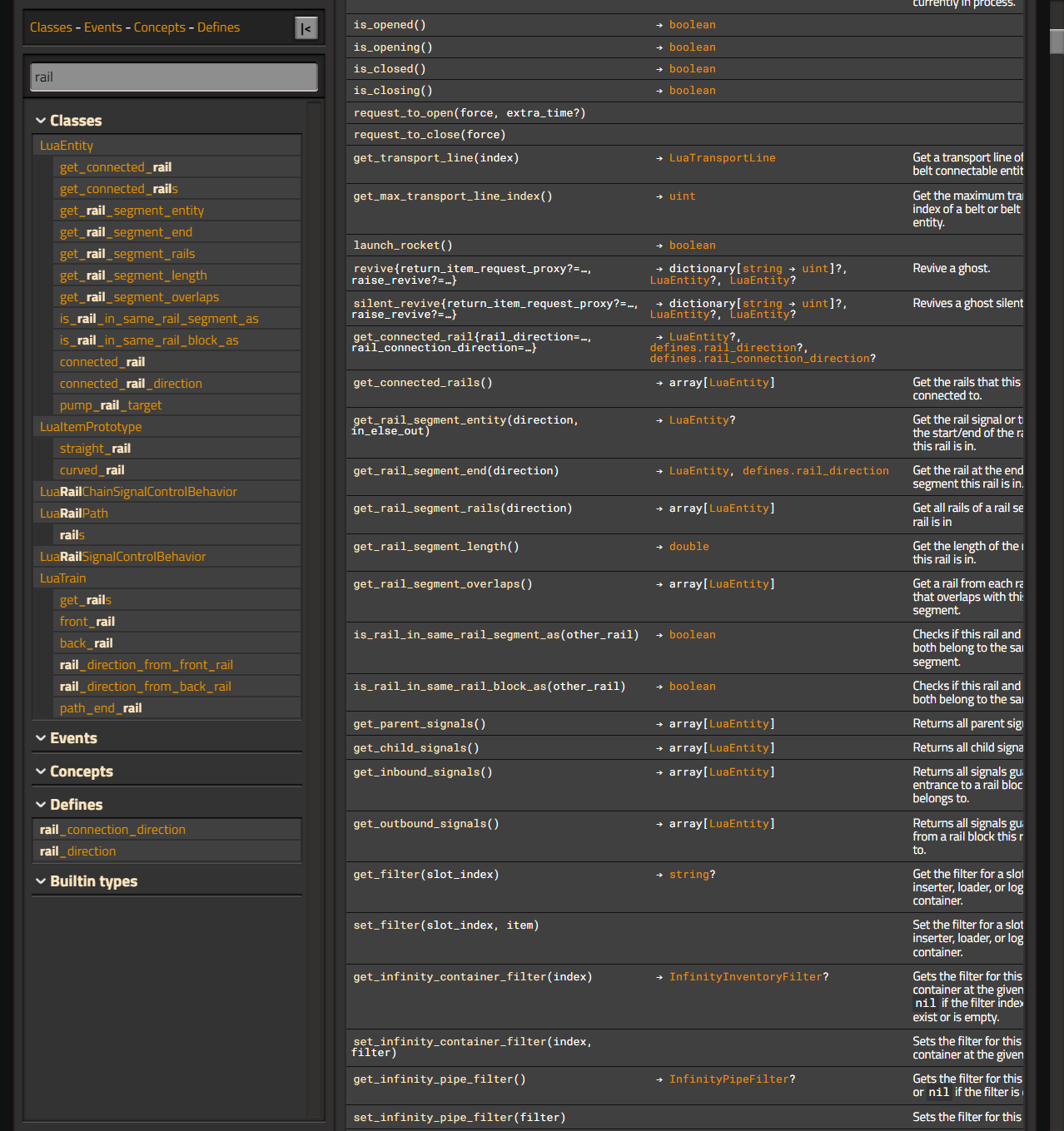Open rail_direction_from_front_rail entry
This screenshot has height=1131, width=1064.
147,665
